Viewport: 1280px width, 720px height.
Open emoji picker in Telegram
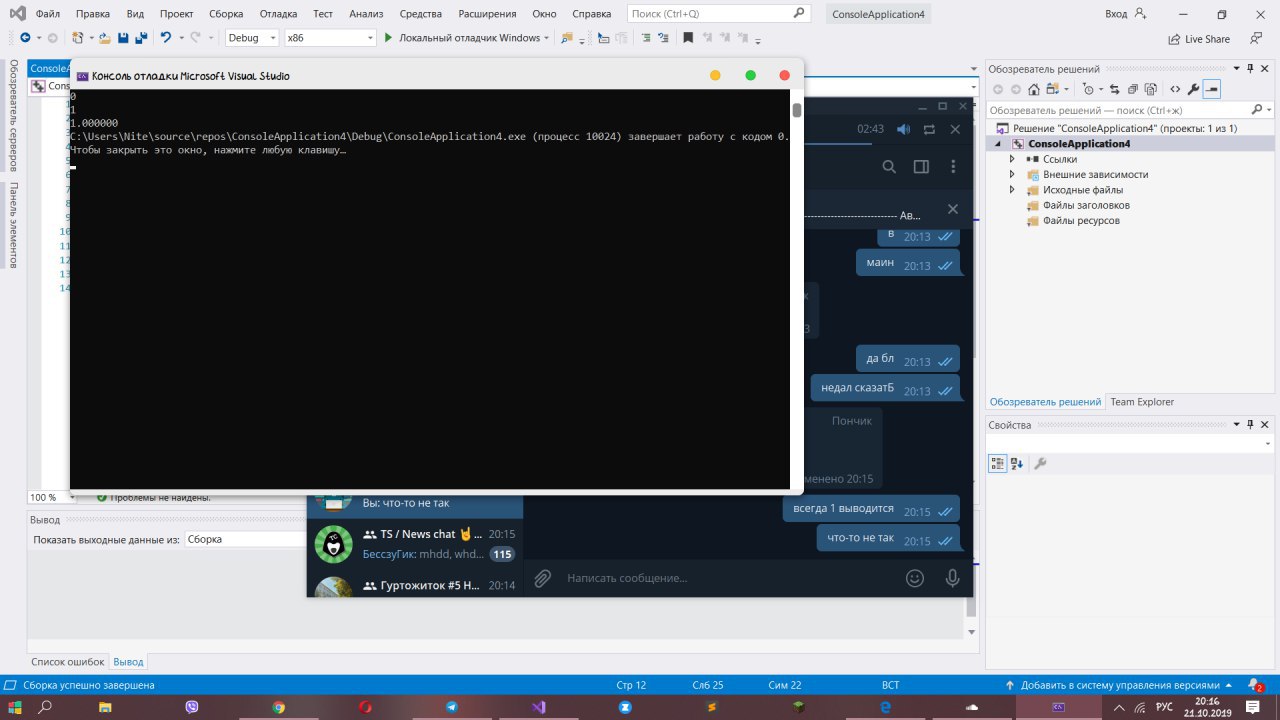pyautogui.click(x=914, y=577)
